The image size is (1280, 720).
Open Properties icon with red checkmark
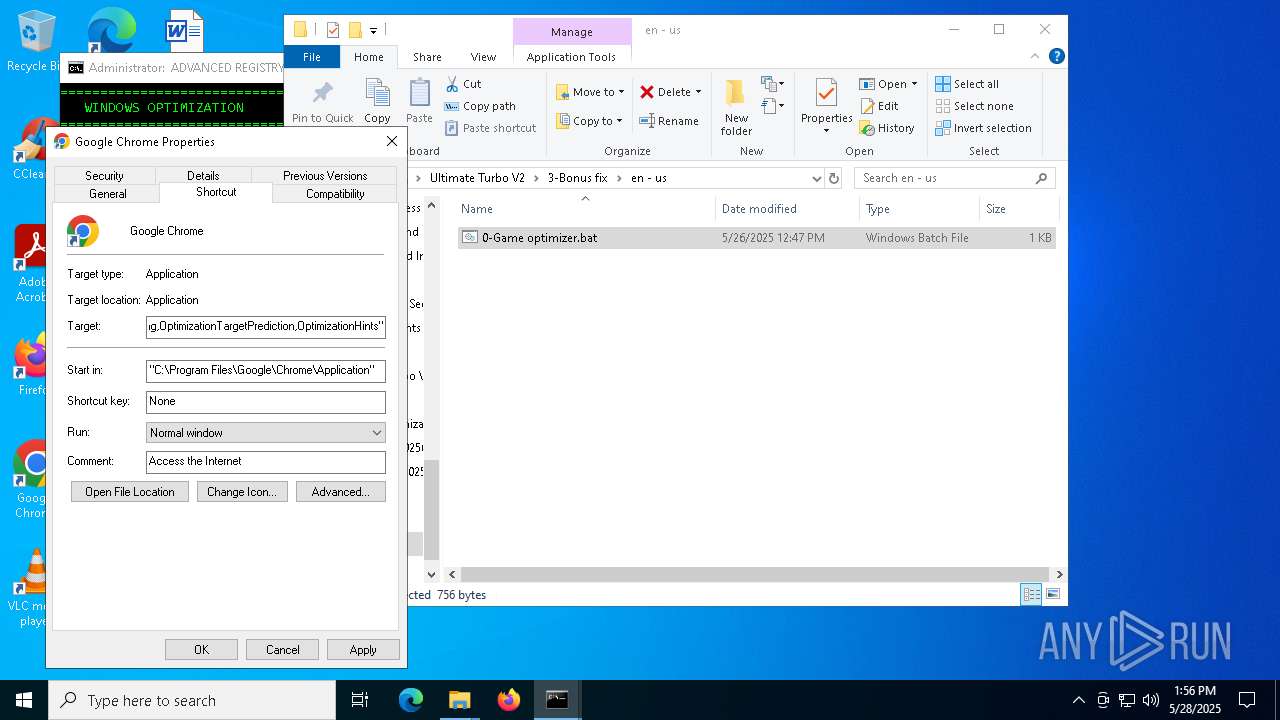click(826, 94)
